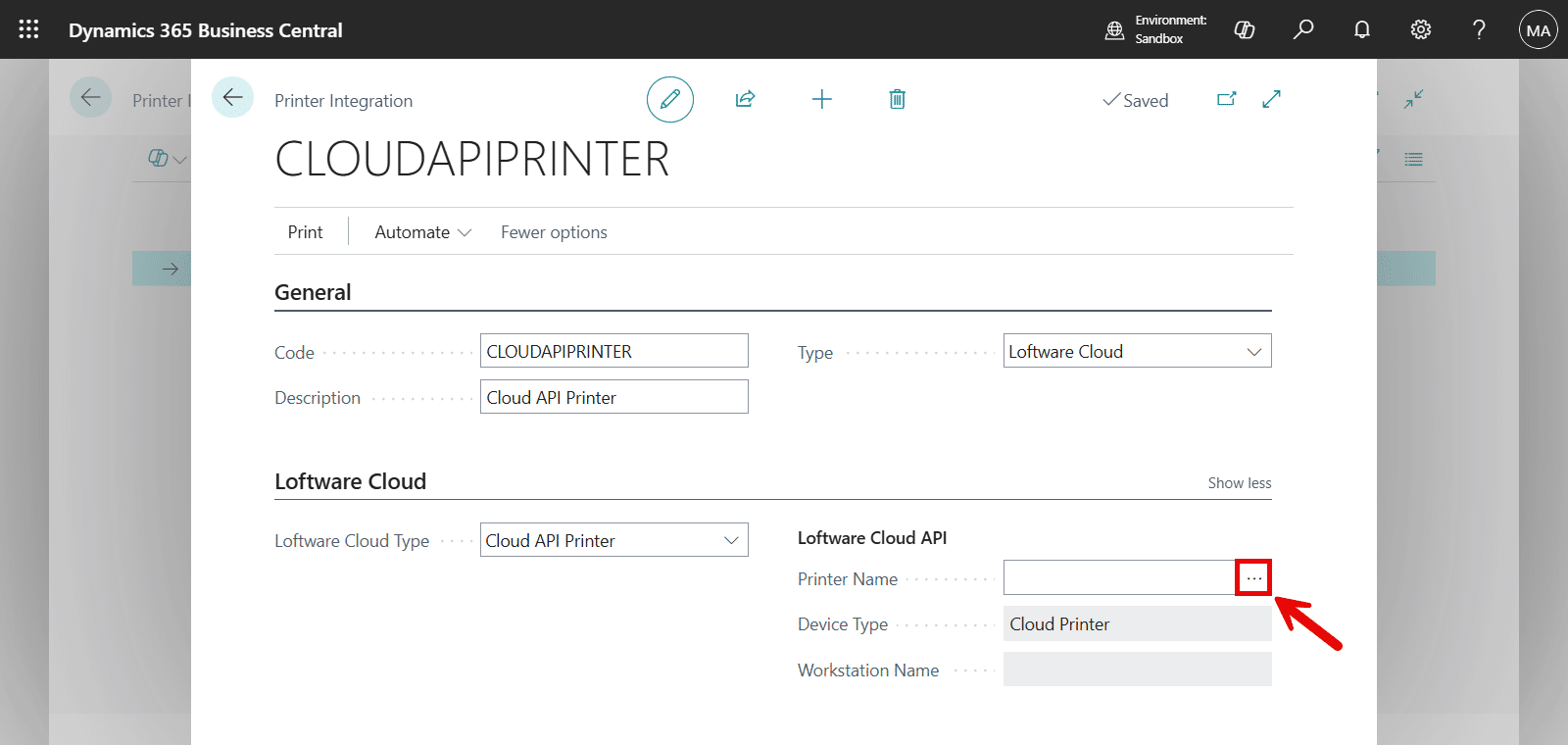Click the Device Type field
Screen dimensions: 1568x745
pos(1138,624)
